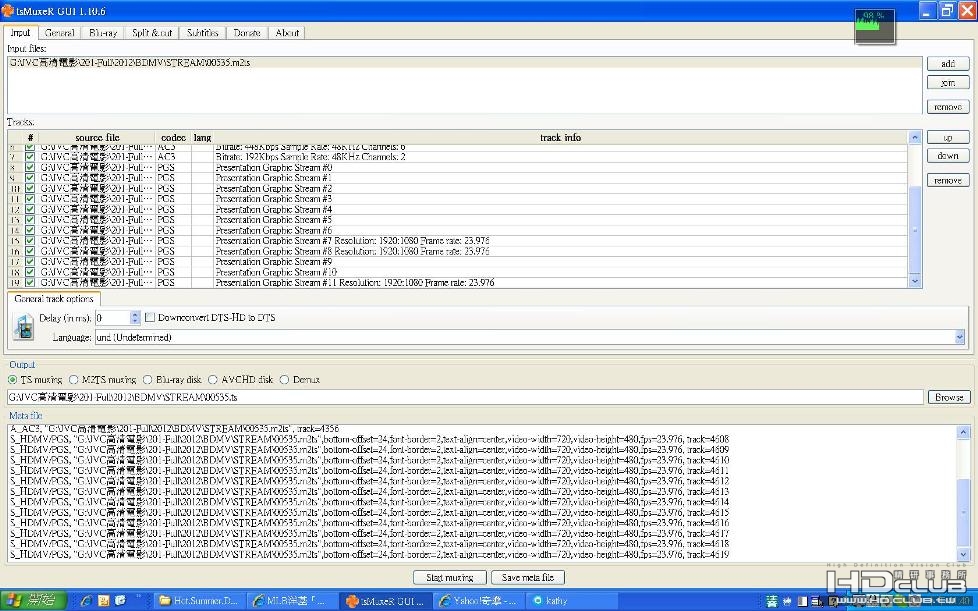The height and width of the screenshot is (611, 978).
Task: Open the Hot.Summer.D... folder taskbar item
Action: [x=199, y=600]
